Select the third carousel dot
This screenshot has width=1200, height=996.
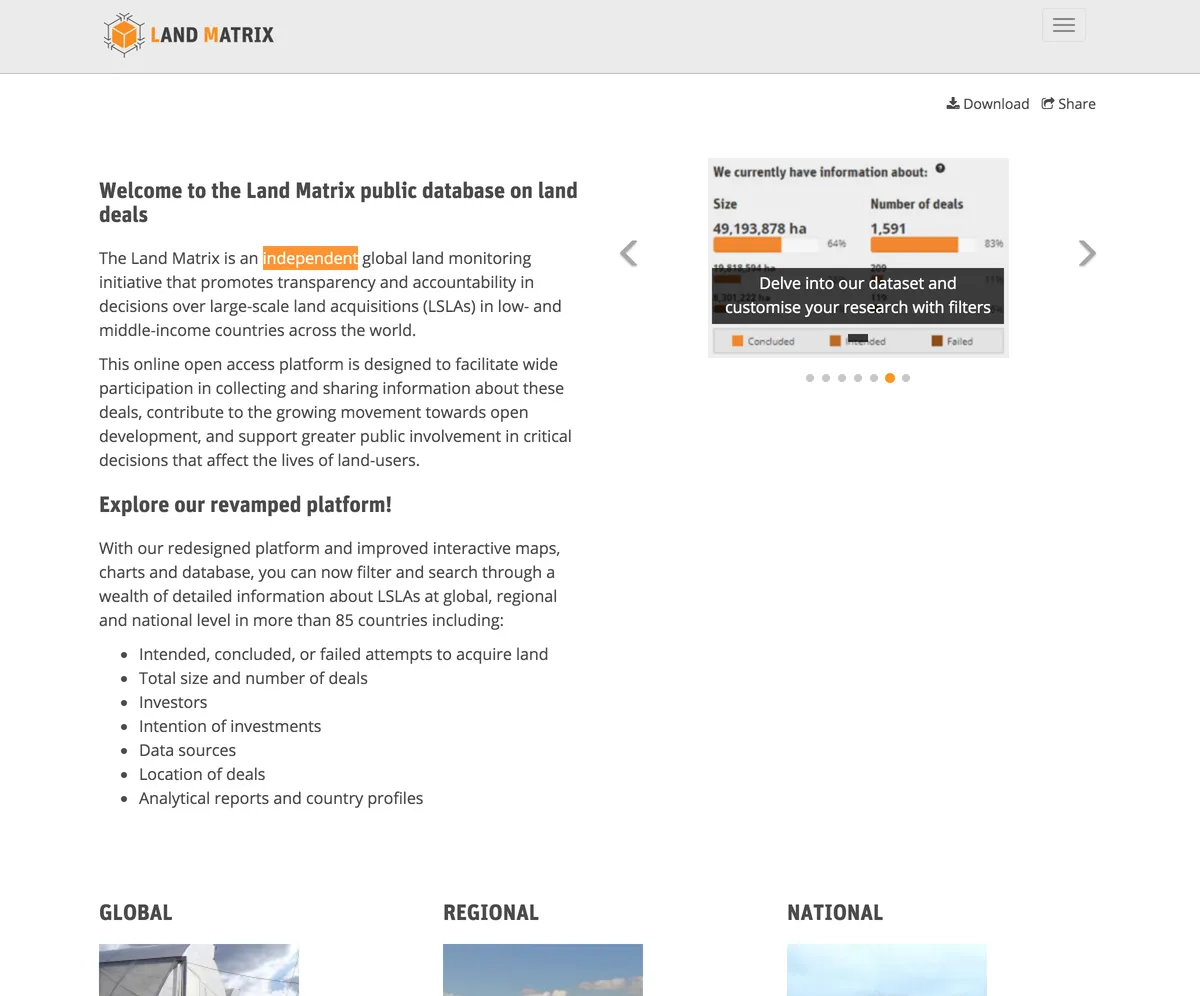(x=842, y=378)
